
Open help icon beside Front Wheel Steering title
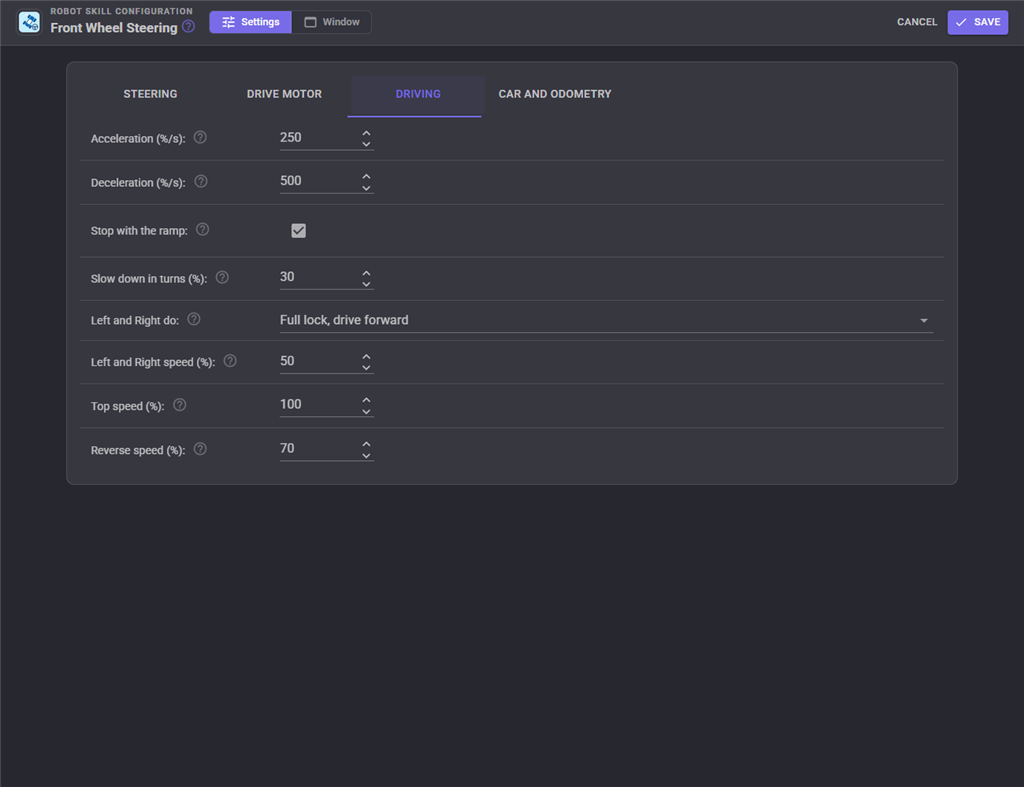click(188, 27)
